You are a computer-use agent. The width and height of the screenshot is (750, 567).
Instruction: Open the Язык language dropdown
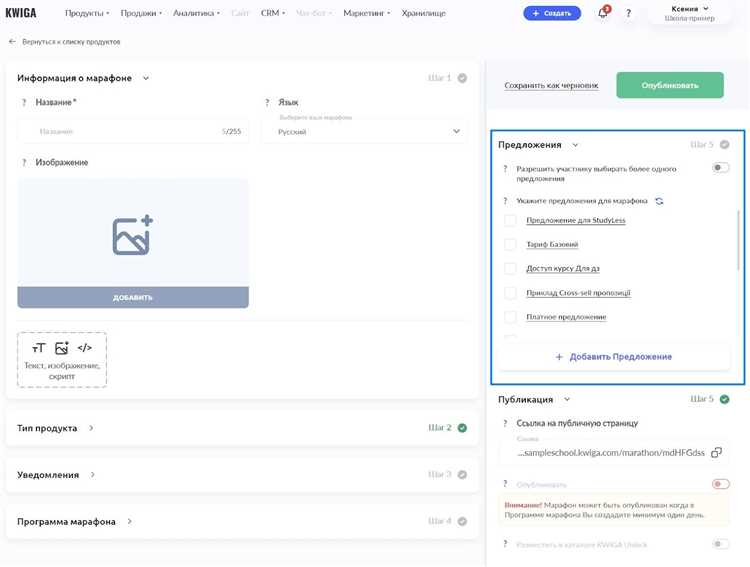tap(364, 131)
